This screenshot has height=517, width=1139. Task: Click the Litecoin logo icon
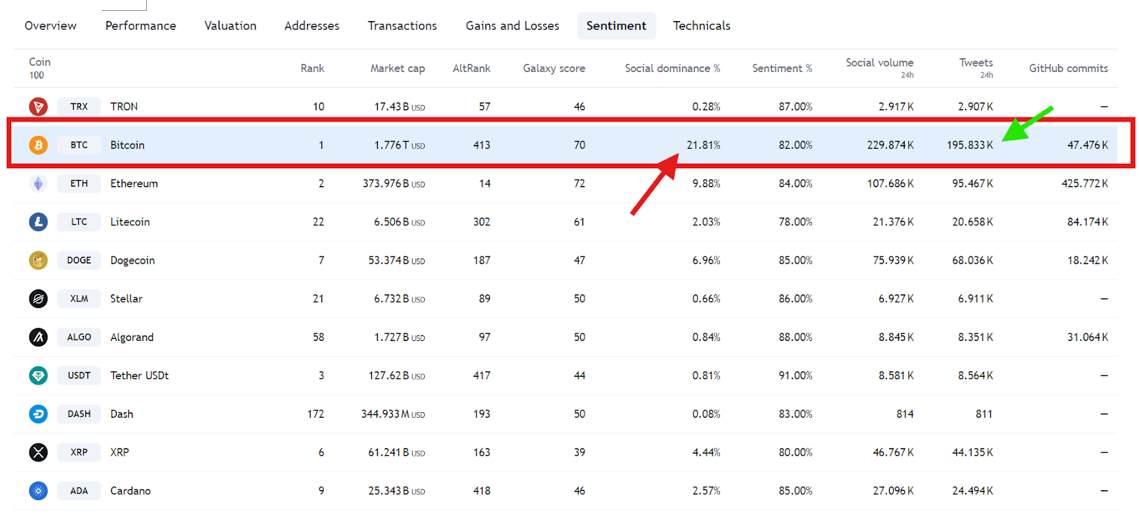38,222
